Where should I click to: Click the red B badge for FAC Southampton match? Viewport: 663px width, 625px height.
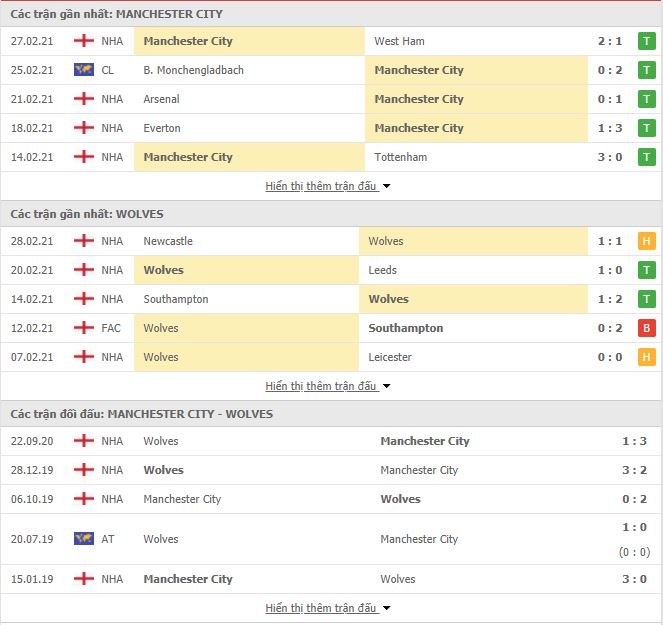(647, 328)
